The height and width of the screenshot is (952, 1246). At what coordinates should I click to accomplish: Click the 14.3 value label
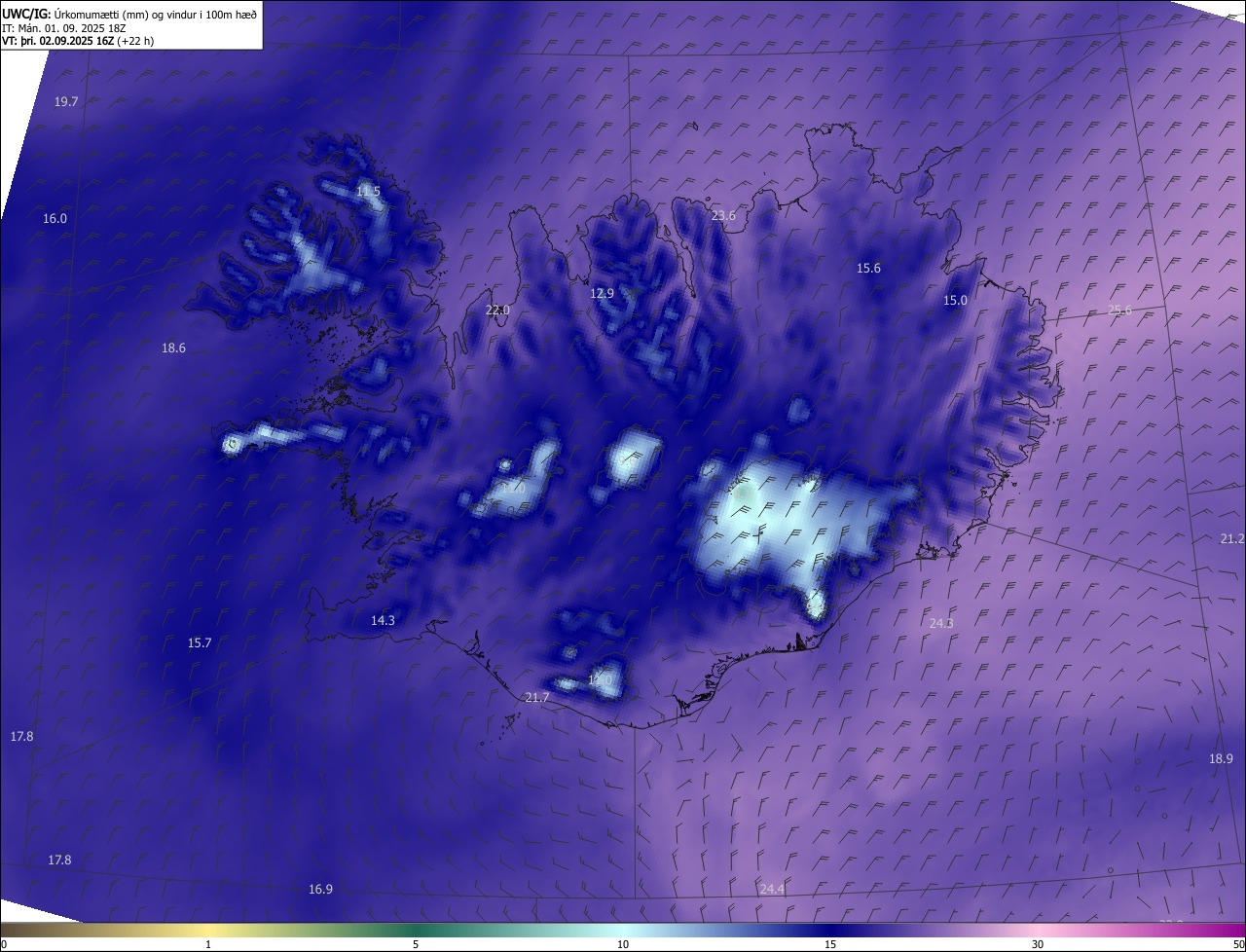pyautogui.click(x=383, y=620)
